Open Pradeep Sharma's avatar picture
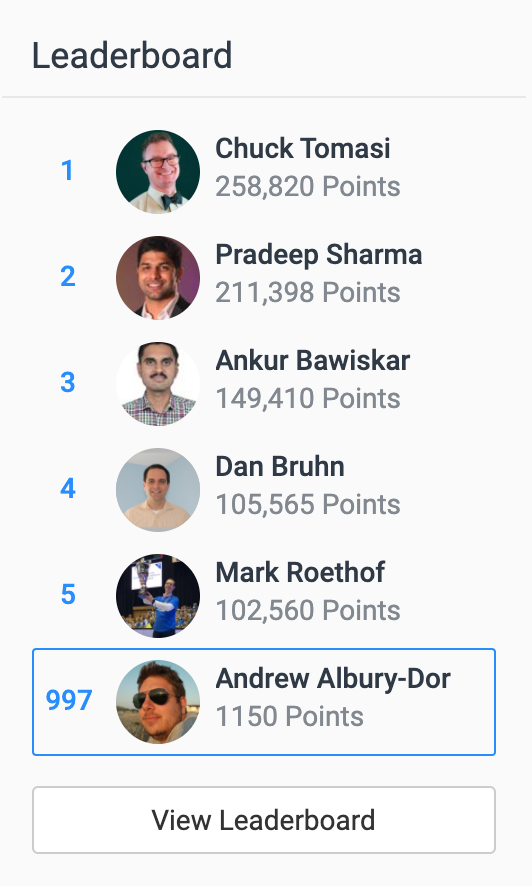This screenshot has height=886, width=532. [158, 277]
